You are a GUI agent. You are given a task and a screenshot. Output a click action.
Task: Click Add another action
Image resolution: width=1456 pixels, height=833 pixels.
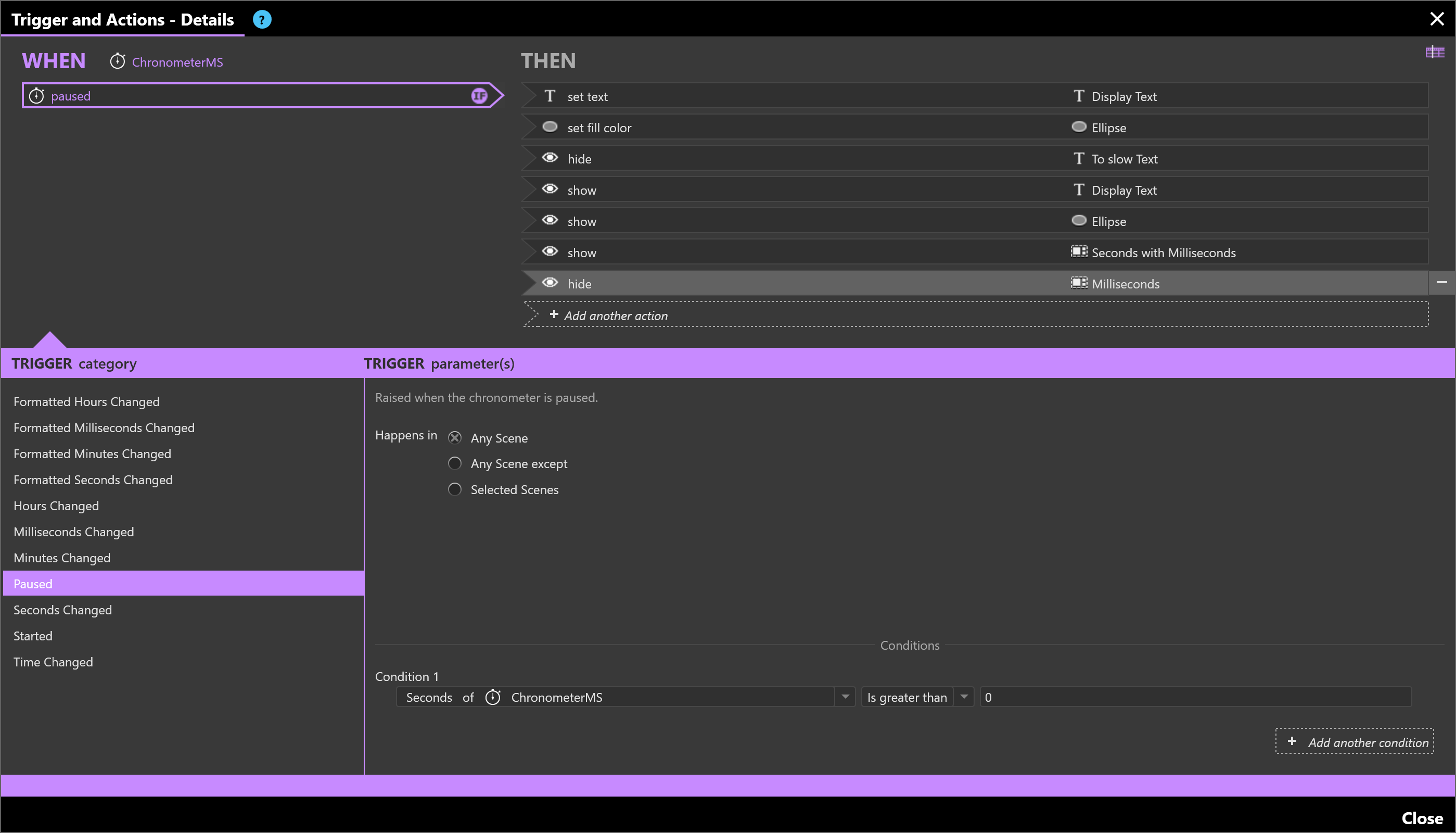976,314
